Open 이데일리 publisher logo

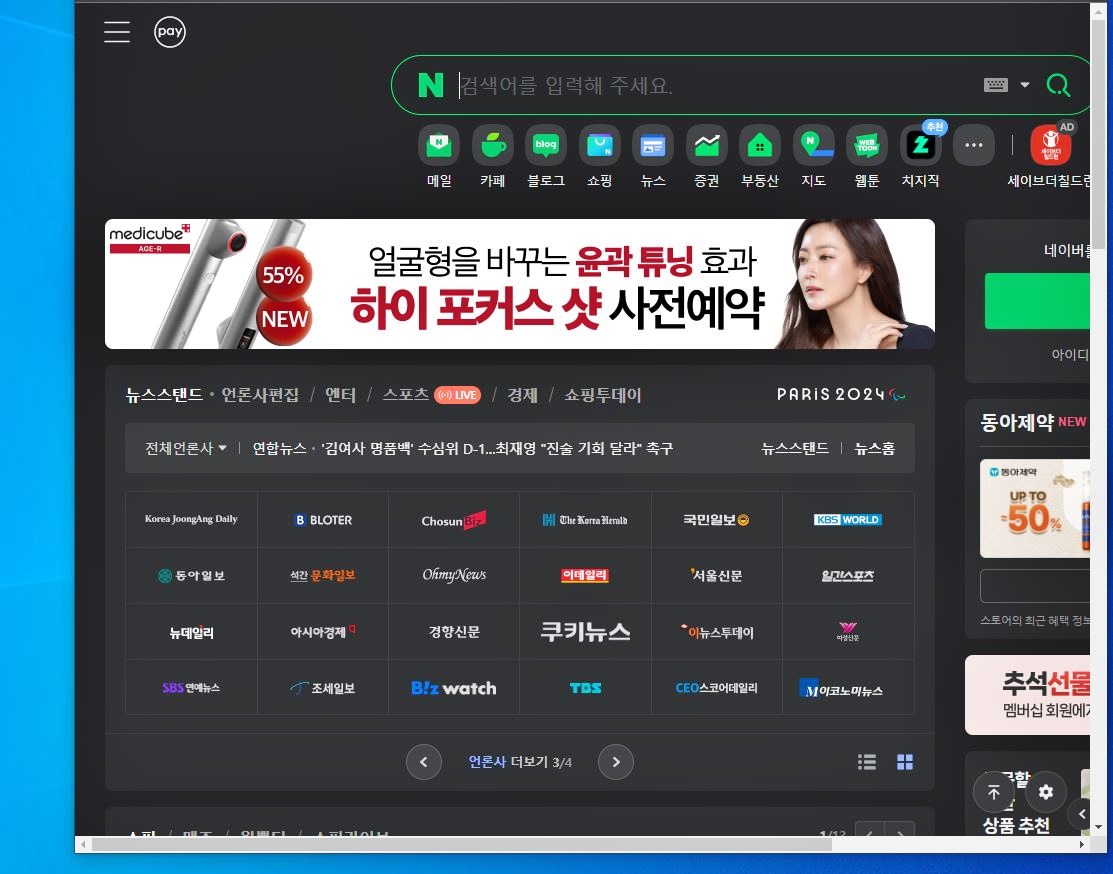click(586, 576)
